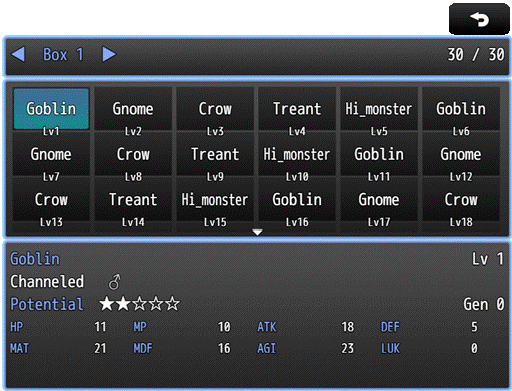Click the Potential label
512x391 pixels.
tap(47, 304)
